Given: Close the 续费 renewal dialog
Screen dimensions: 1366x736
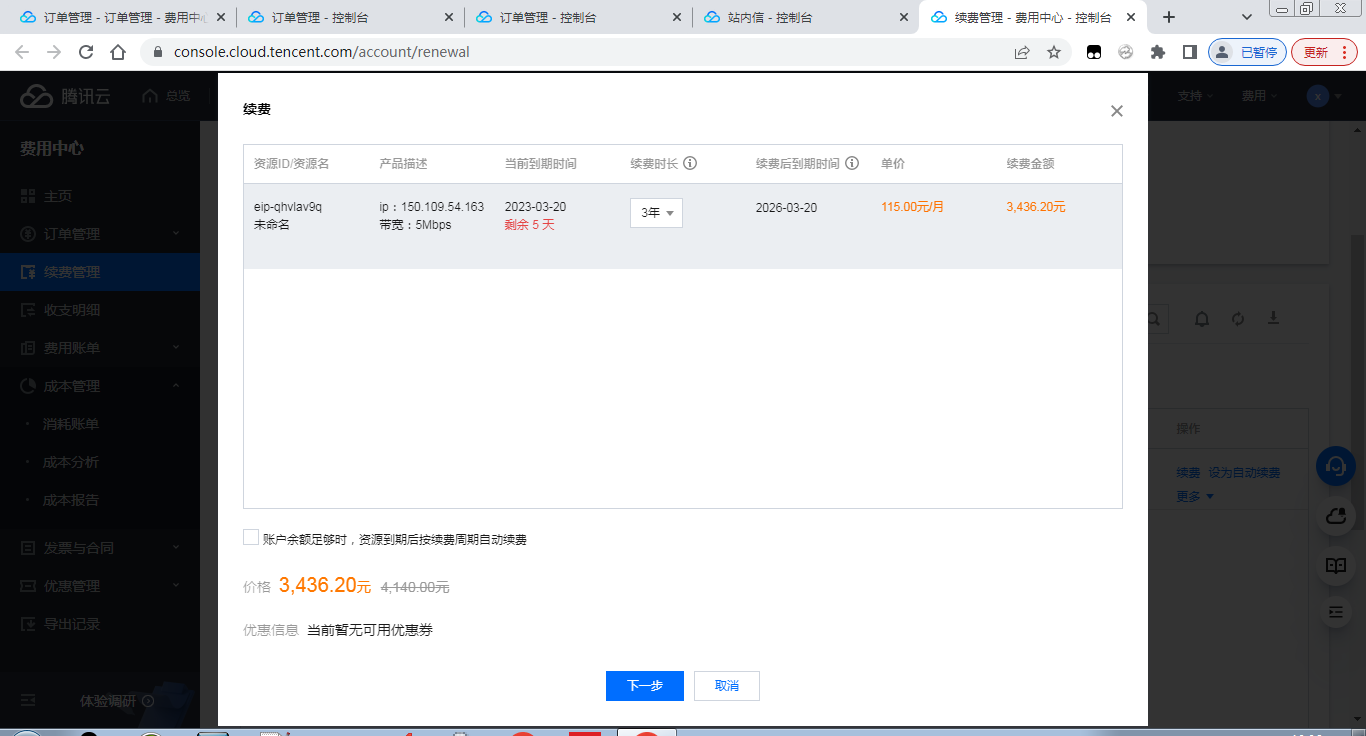Looking at the screenshot, I should pyautogui.click(x=1117, y=111).
